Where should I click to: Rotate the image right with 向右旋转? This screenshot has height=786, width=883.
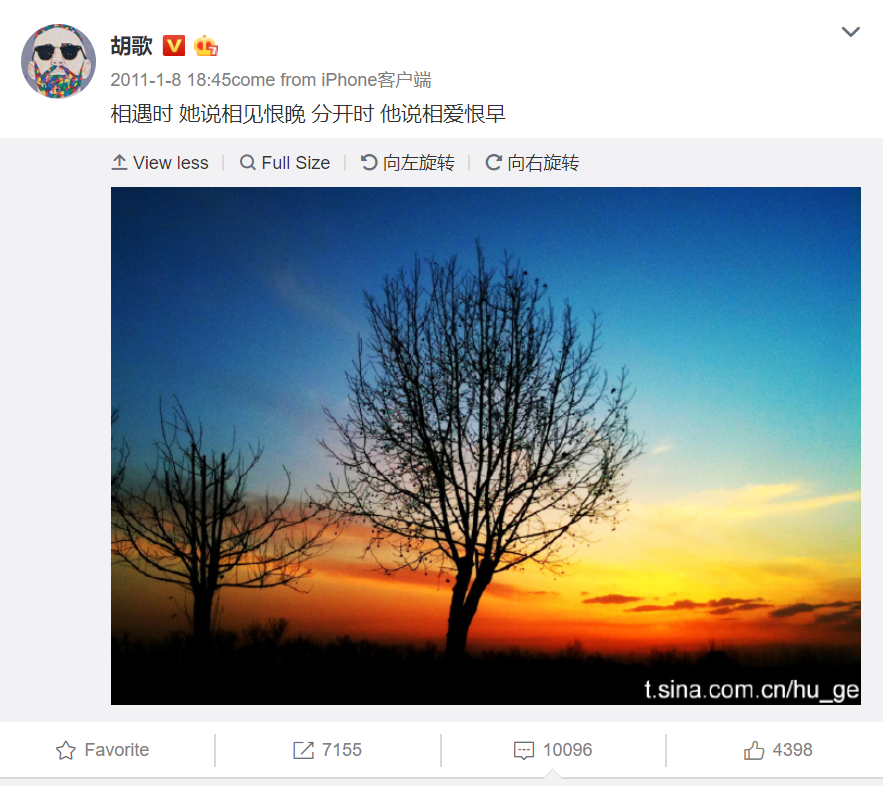pos(532,163)
